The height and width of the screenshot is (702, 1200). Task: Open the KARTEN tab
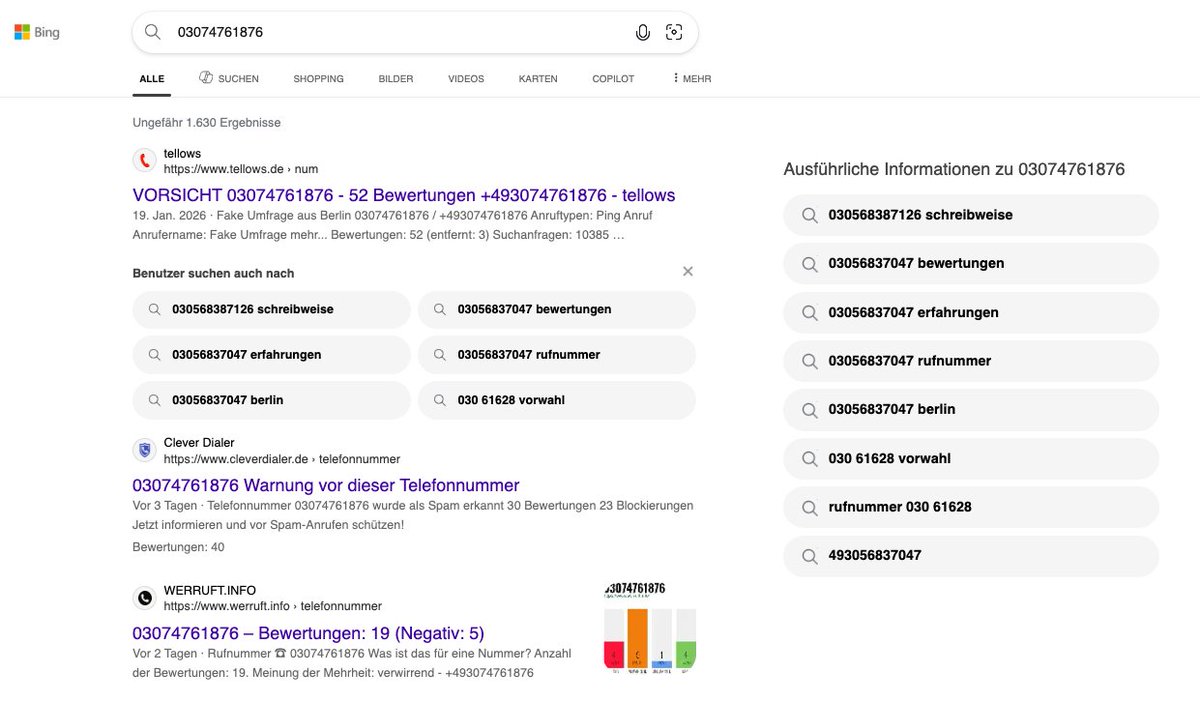point(538,79)
